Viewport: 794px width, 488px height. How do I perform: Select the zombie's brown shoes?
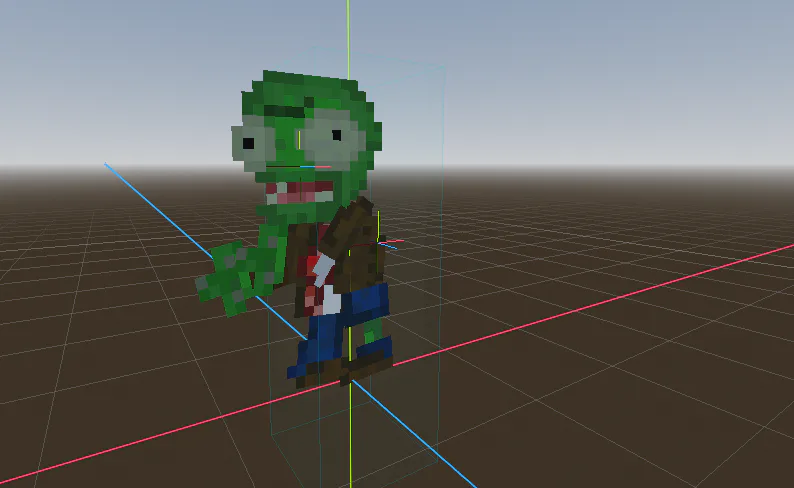click(344, 371)
